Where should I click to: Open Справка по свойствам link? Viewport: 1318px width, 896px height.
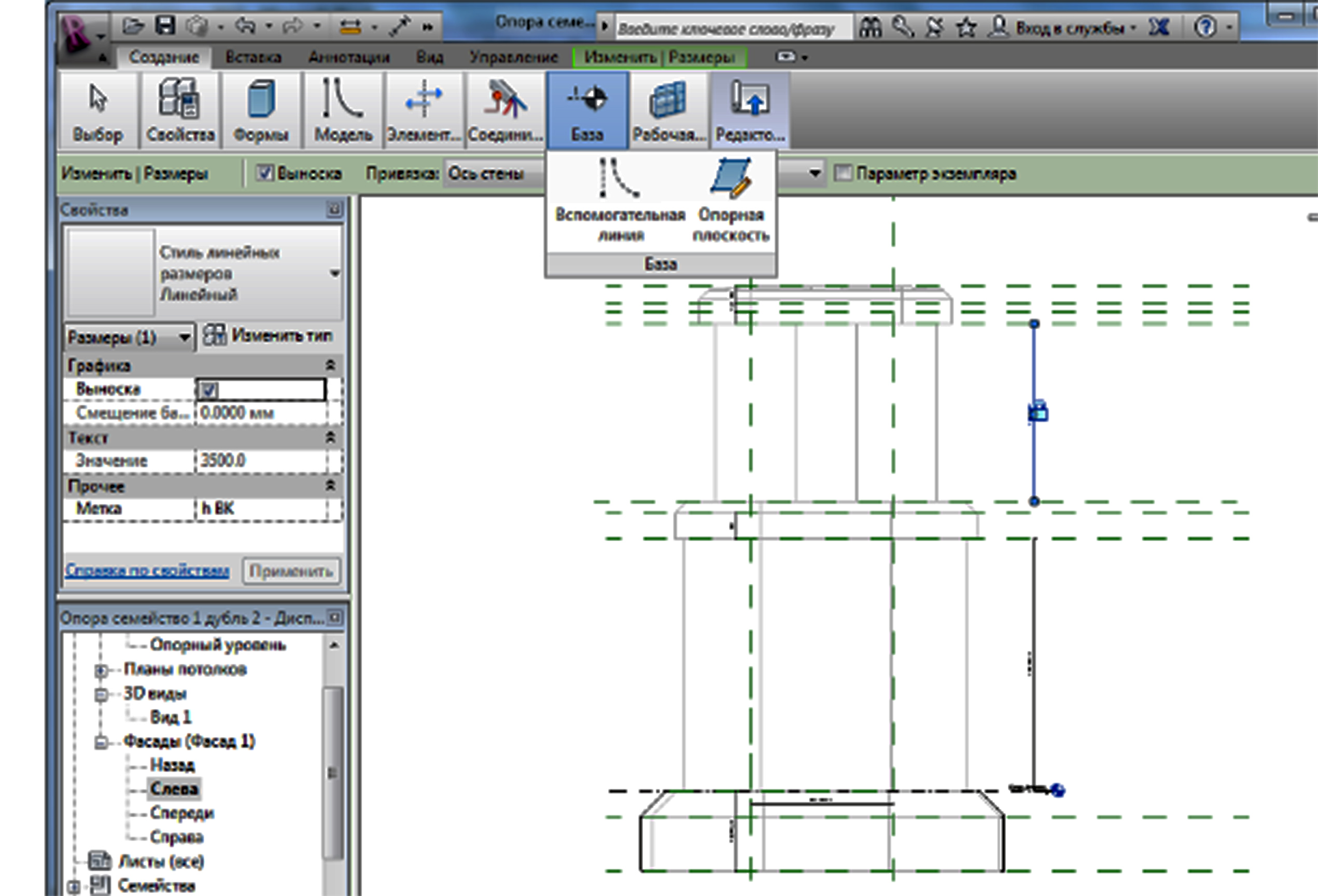point(147,570)
